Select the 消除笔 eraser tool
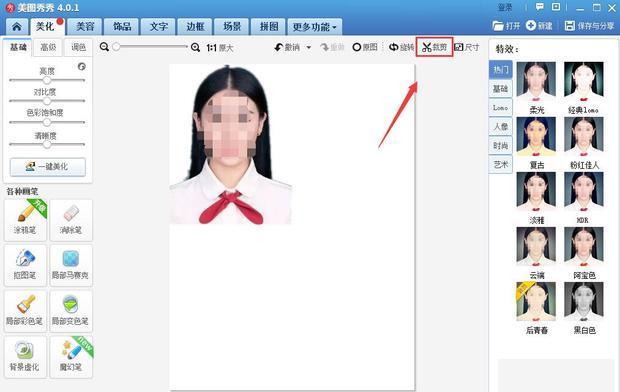 71,220
